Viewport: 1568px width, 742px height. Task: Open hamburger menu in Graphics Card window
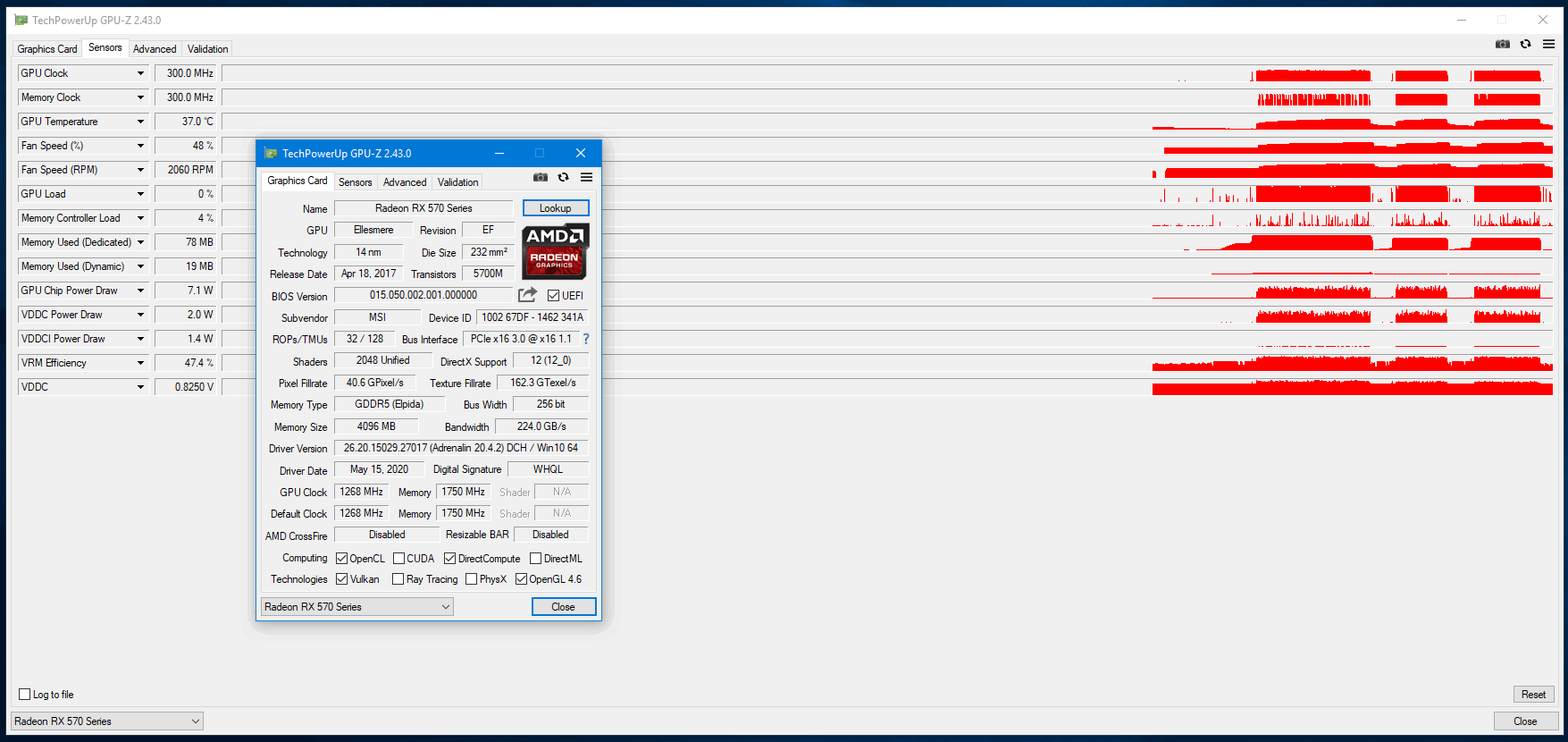pos(586,177)
